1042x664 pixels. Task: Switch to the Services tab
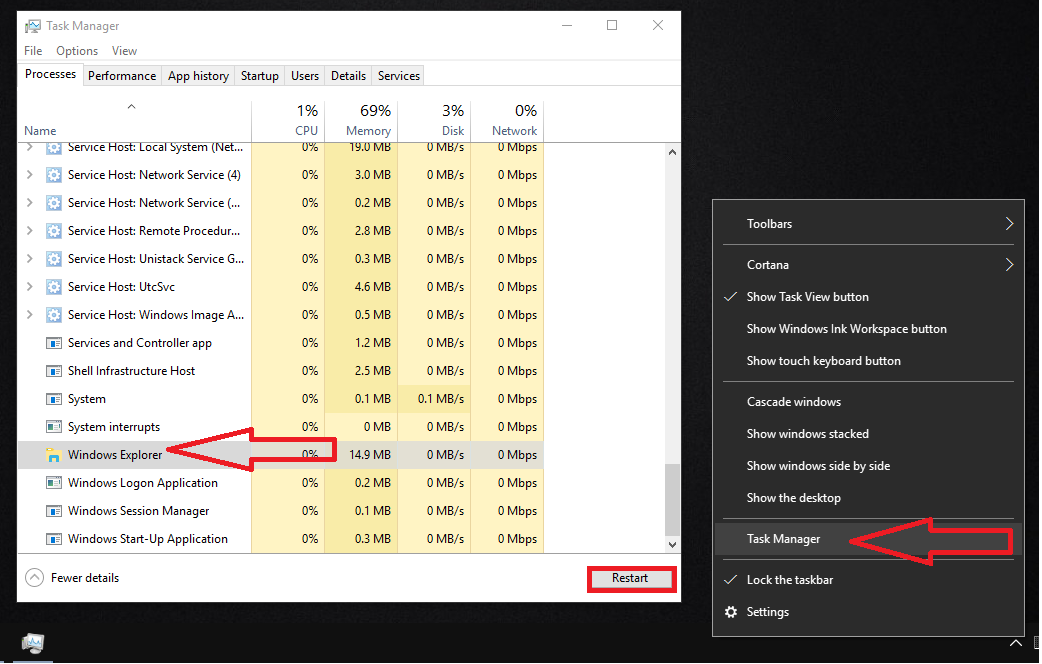point(399,76)
